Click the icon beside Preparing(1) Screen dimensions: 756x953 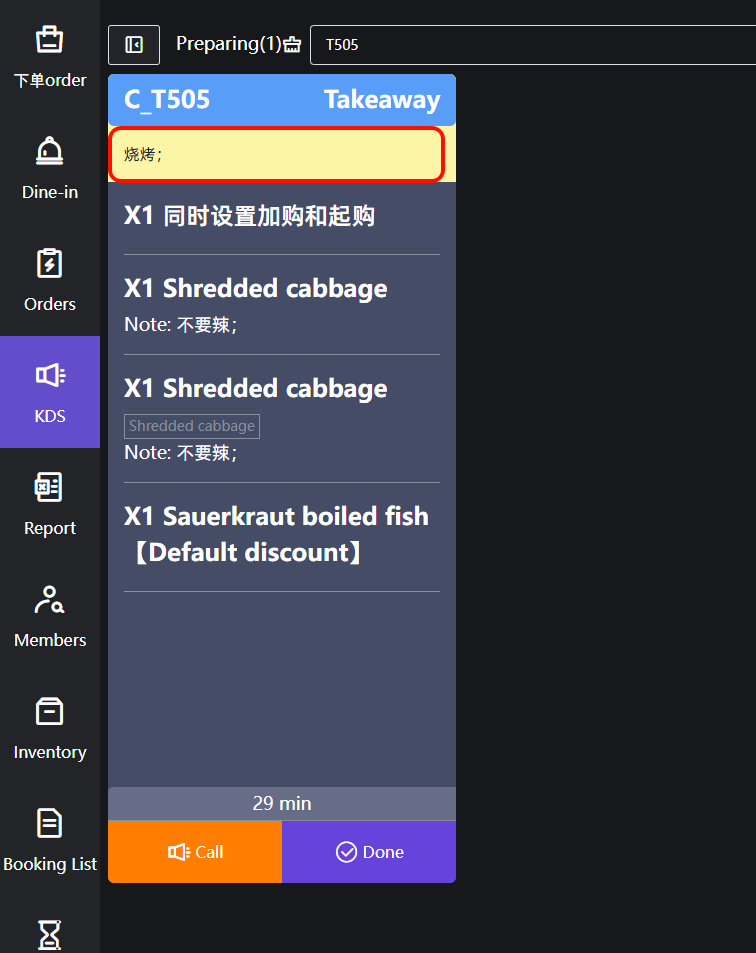292,45
